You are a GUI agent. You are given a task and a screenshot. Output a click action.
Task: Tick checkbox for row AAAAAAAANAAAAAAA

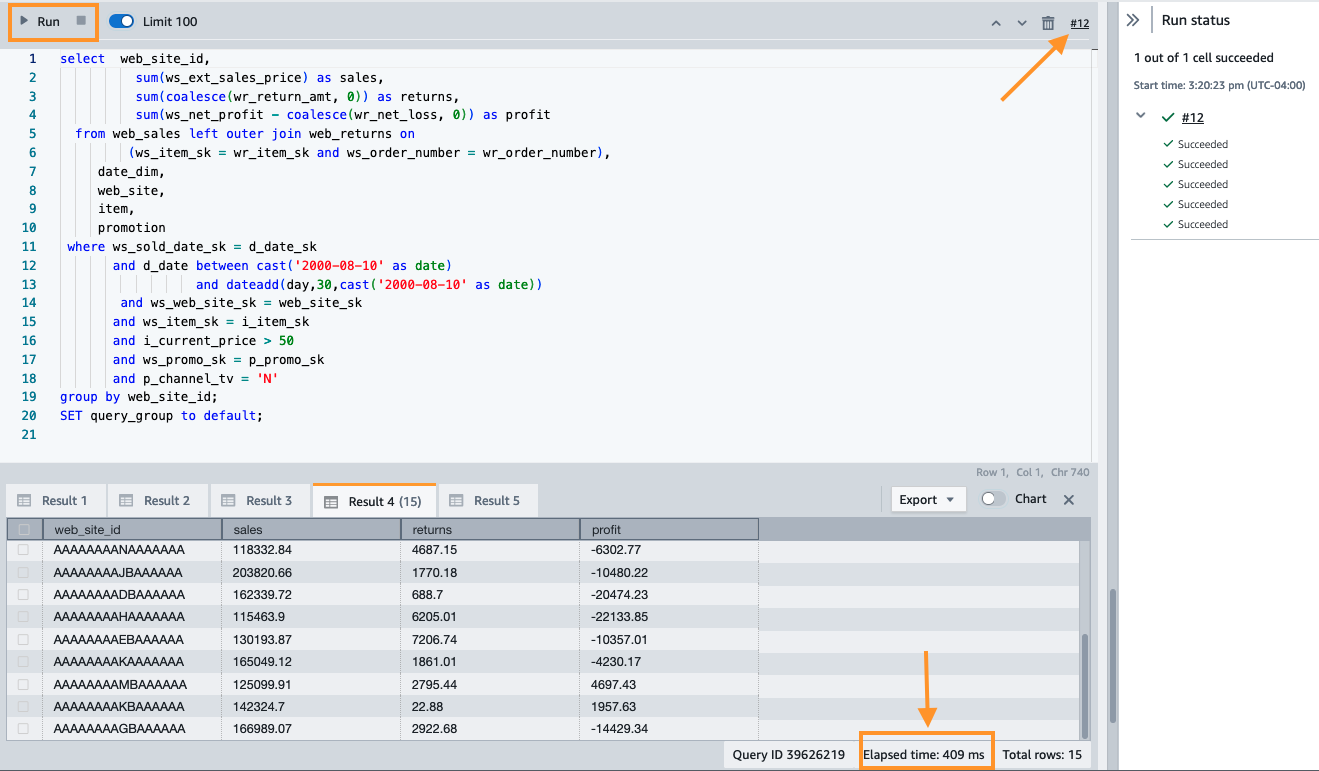tap(24, 550)
